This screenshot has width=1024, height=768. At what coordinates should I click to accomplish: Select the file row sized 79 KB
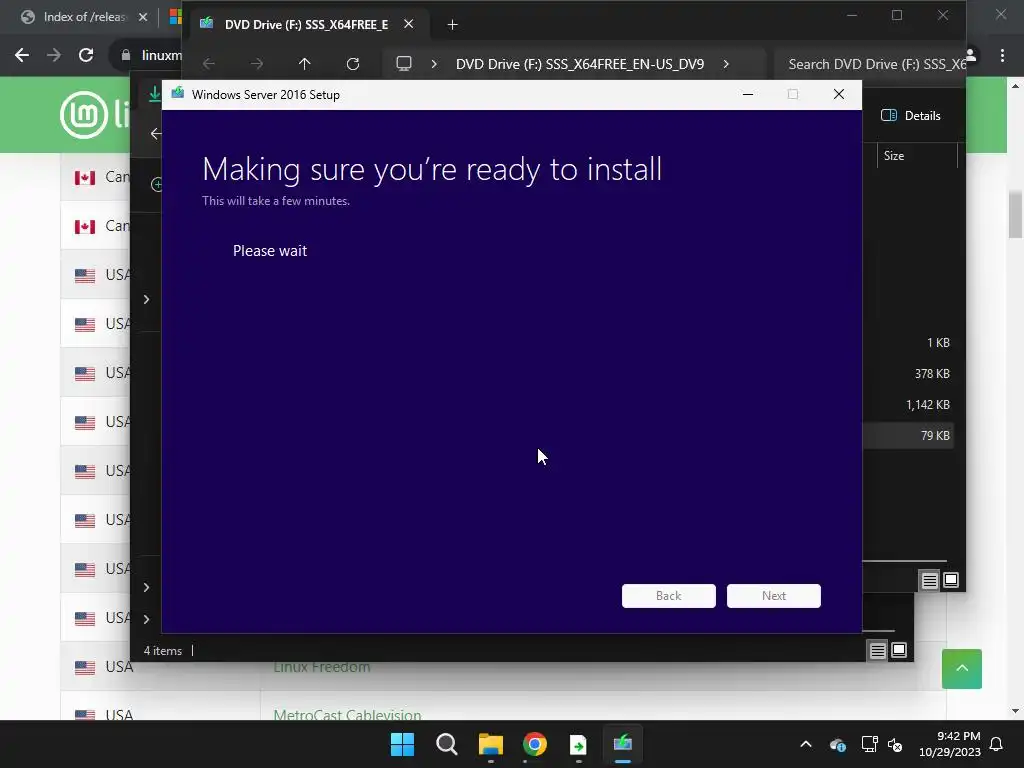click(908, 436)
